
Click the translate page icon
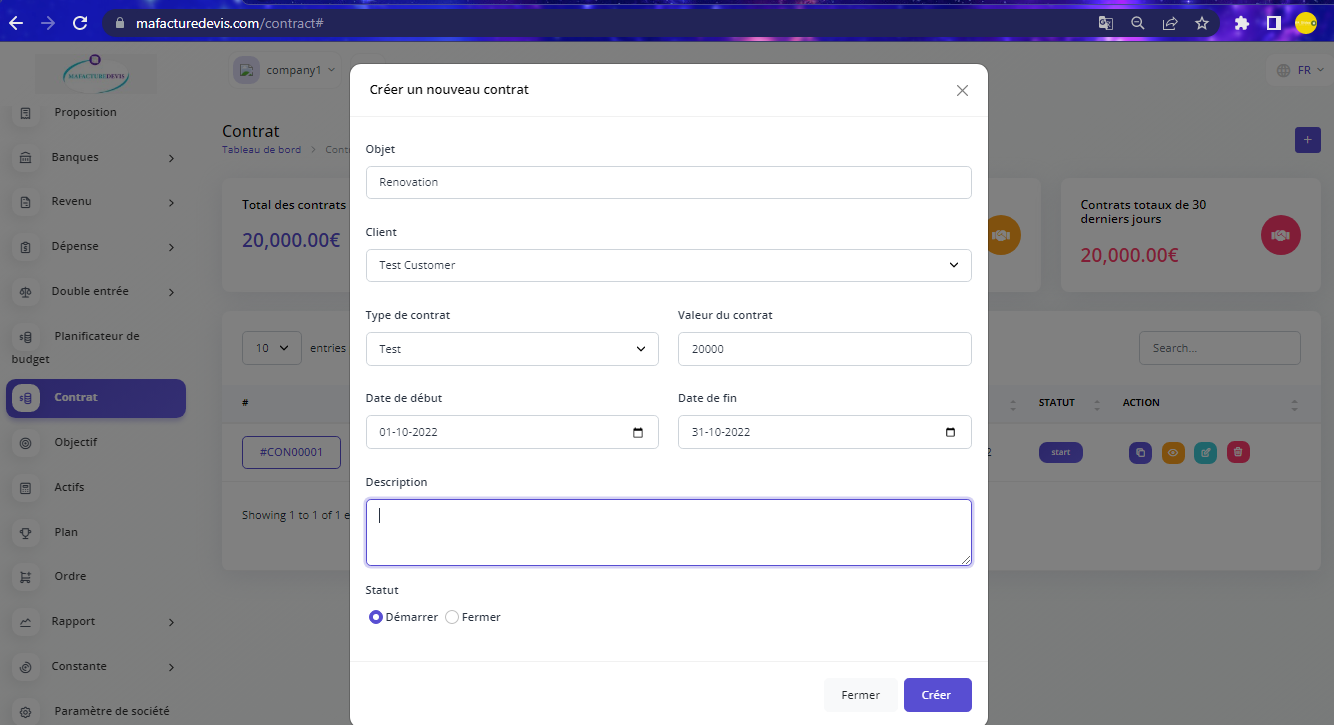1105,23
